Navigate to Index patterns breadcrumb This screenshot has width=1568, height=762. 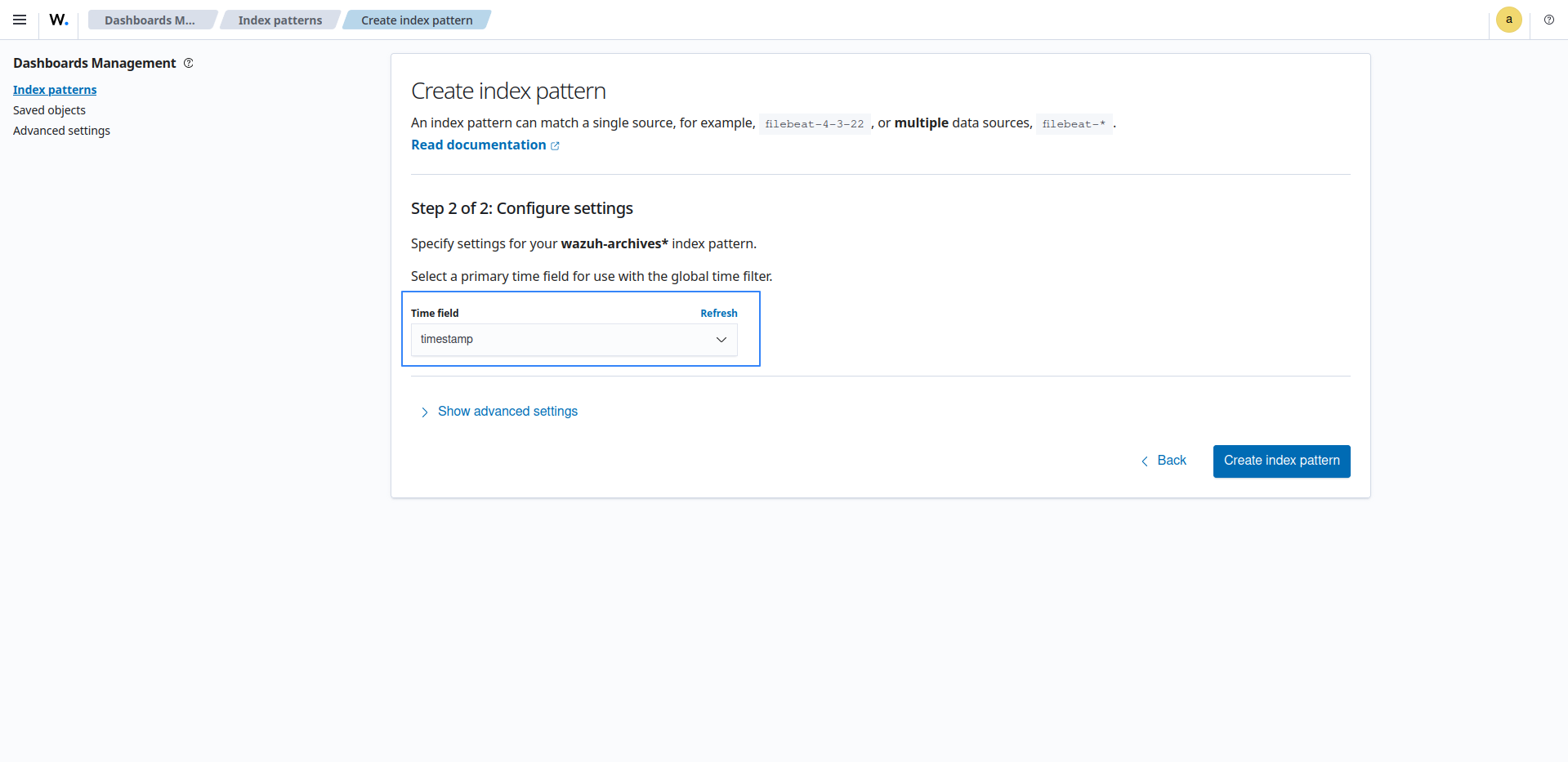279,20
